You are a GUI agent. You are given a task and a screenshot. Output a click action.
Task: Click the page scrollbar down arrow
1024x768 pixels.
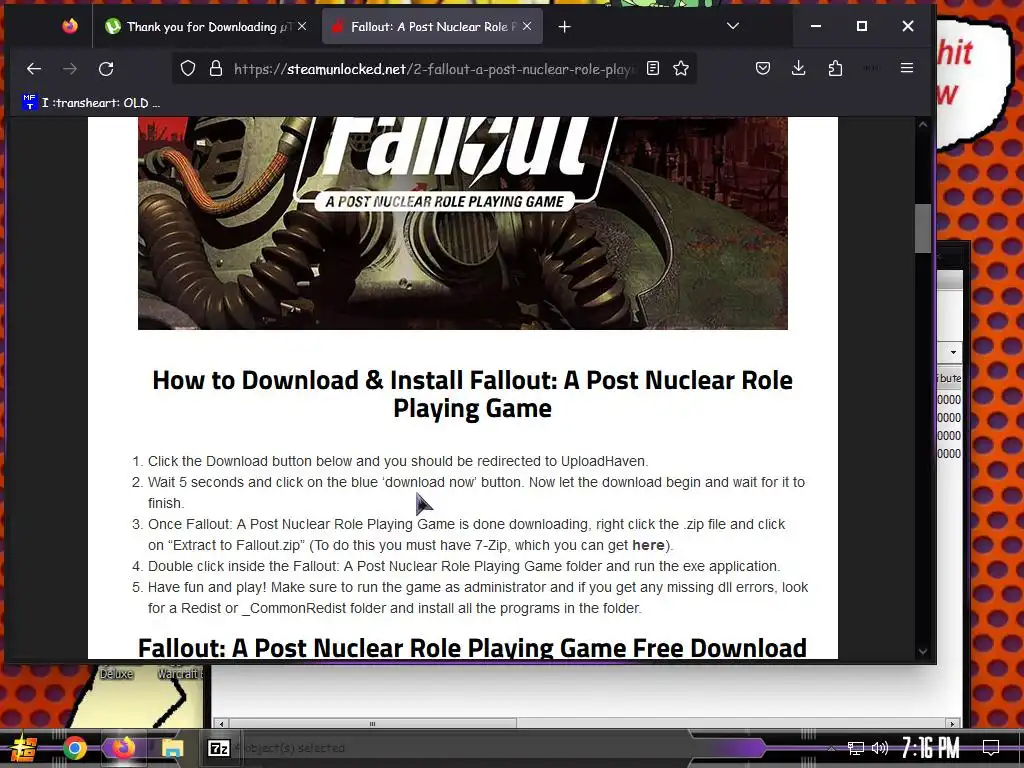(x=922, y=651)
